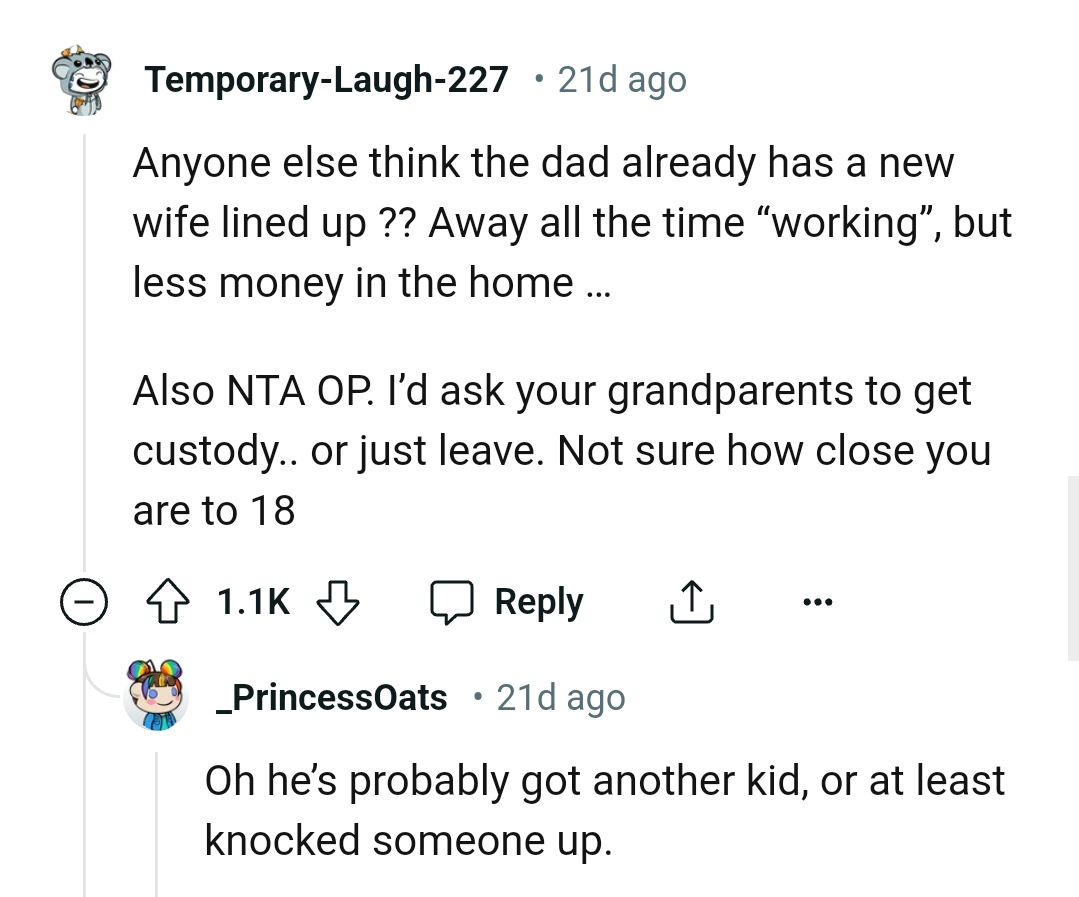Collapse Temporary-Laugh-227's comment thread
The height and width of the screenshot is (897, 1079).
(x=87, y=602)
